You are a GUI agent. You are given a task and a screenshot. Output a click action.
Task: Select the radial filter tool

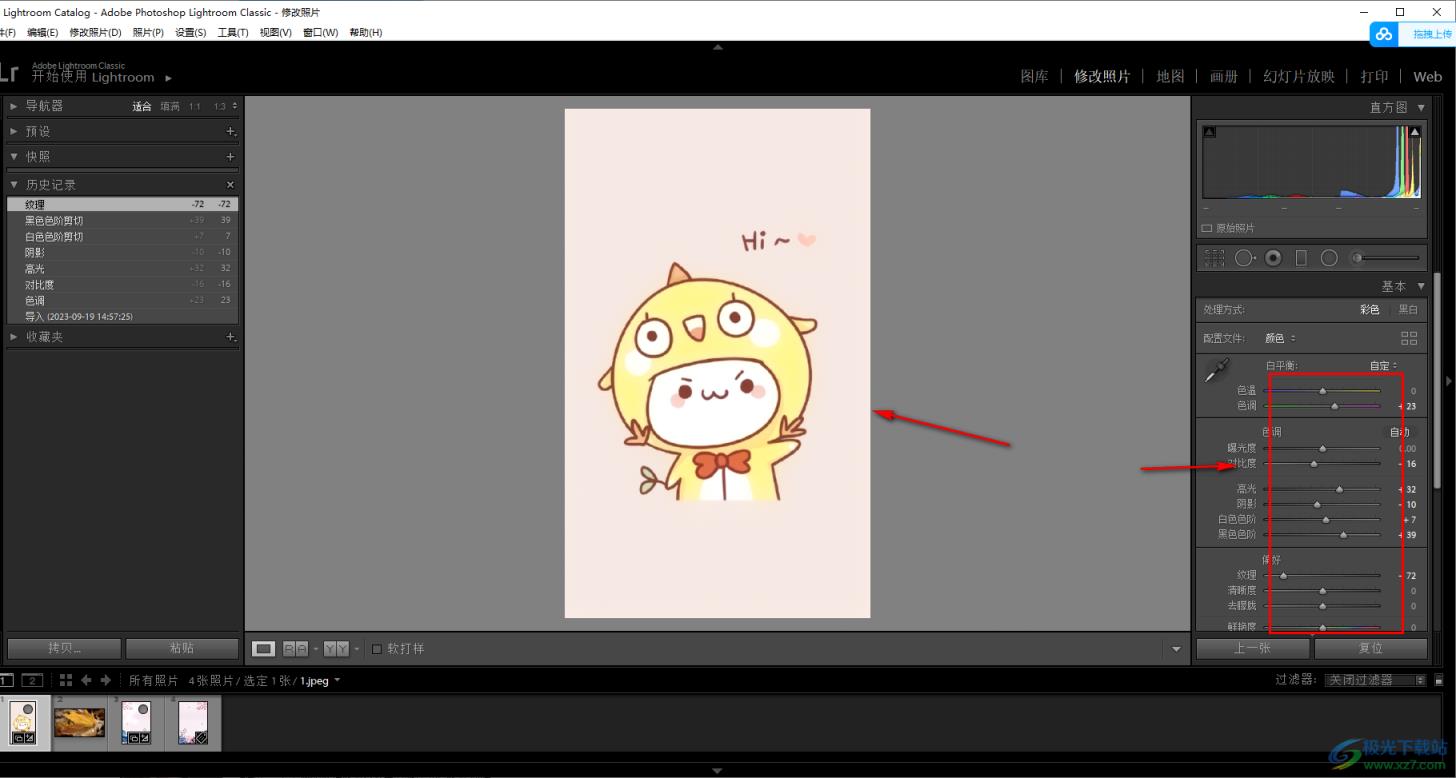(x=1329, y=258)
